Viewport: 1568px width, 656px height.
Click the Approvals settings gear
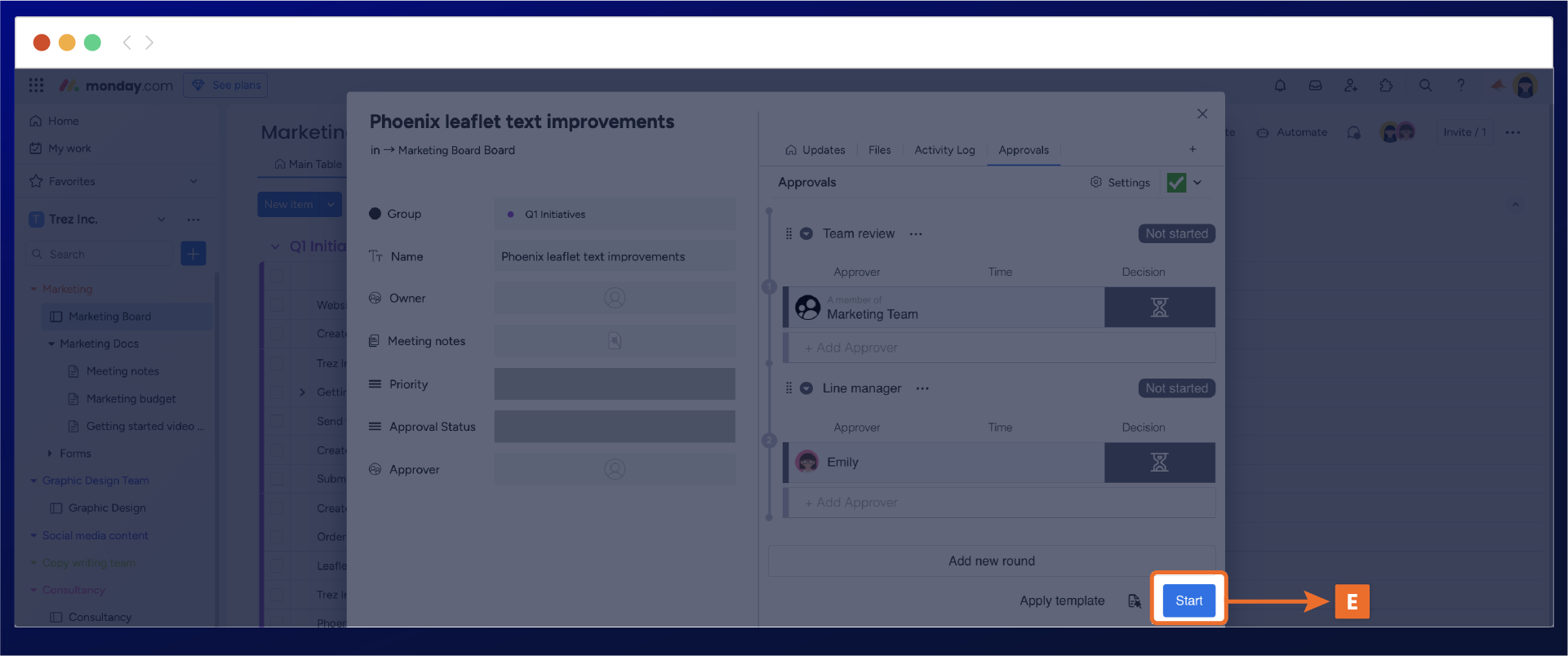click(x=1096, y=182)
